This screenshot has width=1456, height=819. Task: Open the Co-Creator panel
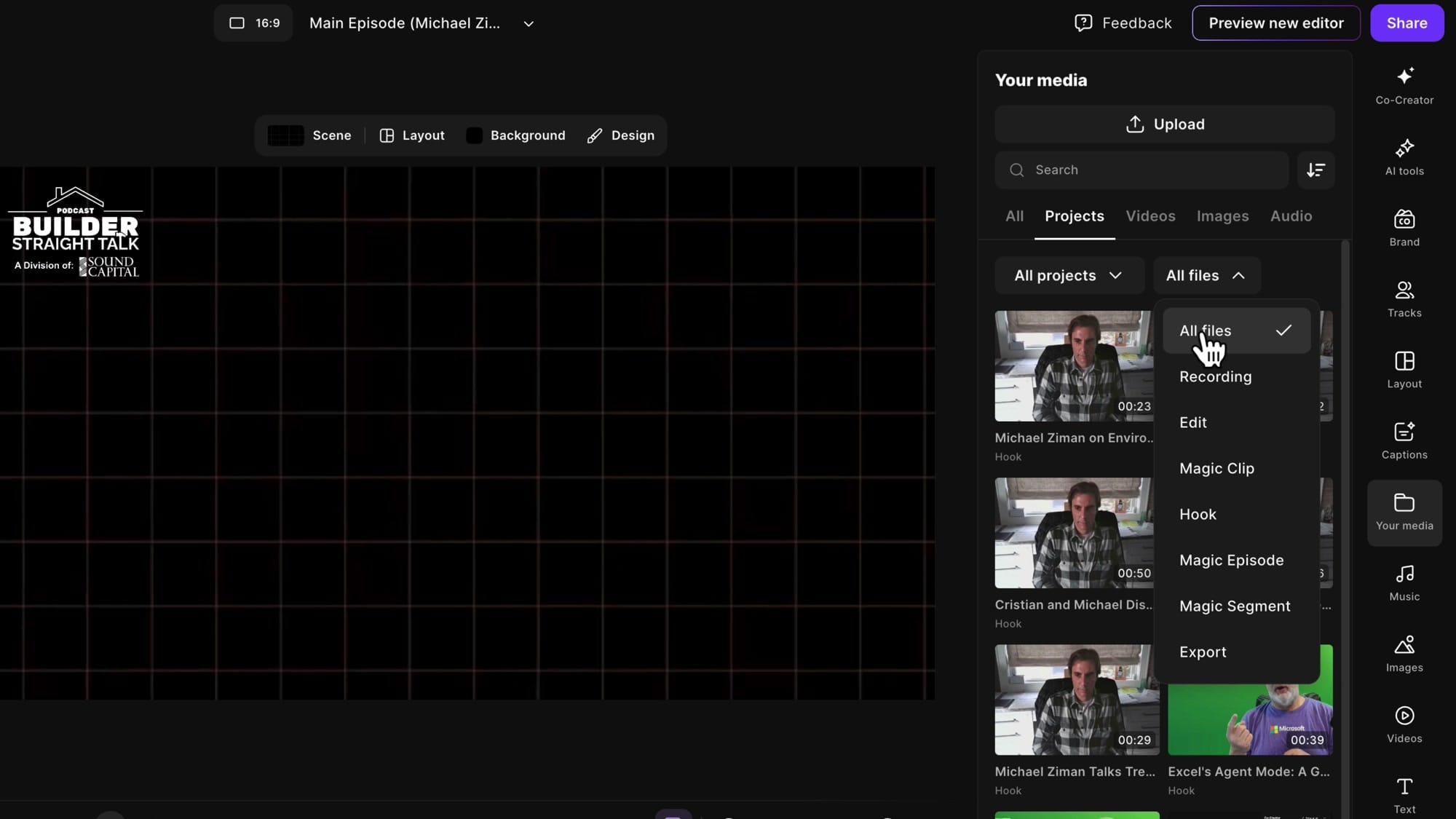1404,85
